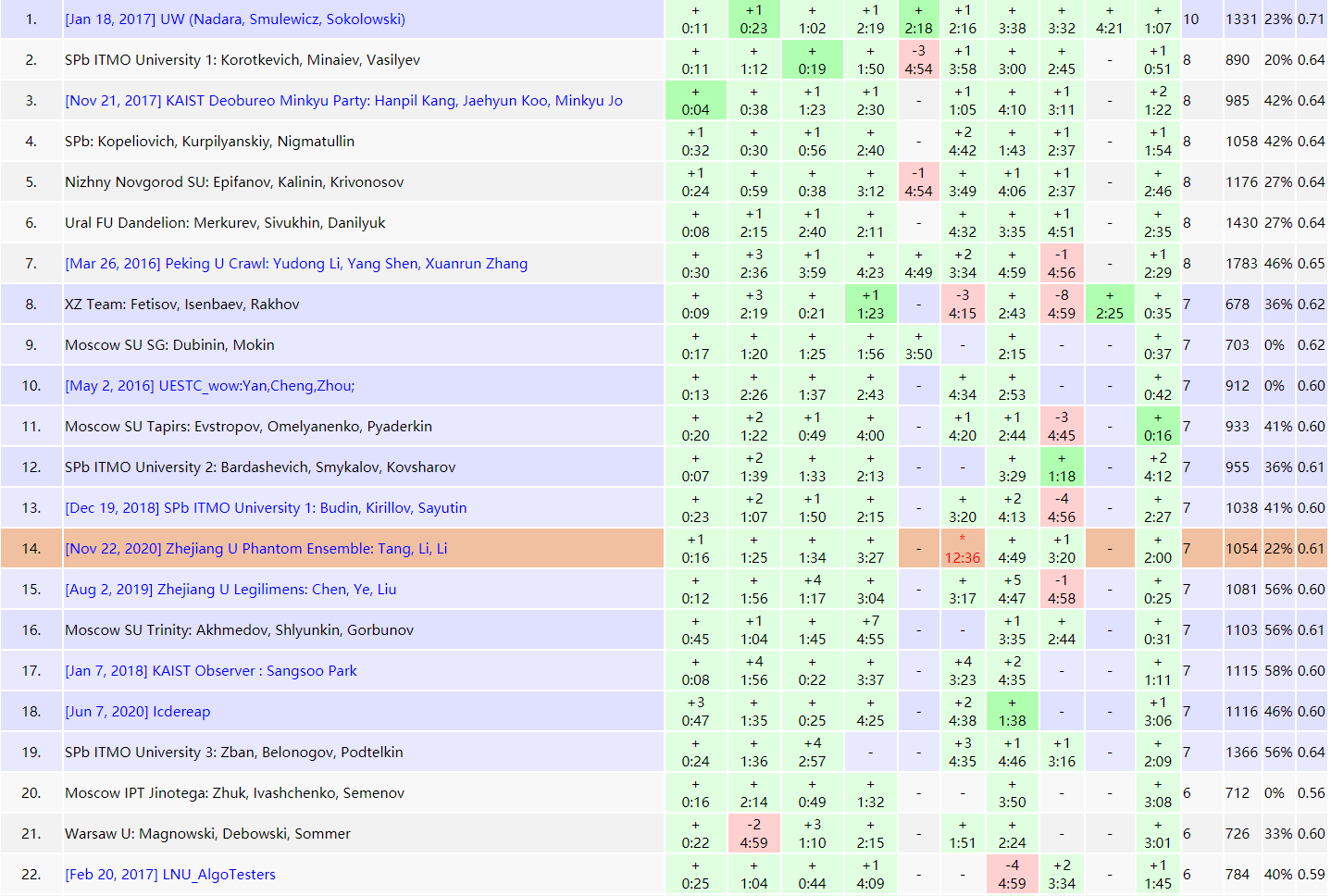1331x896 pixels.
Task: Open the UESTC_wow:Yan,Cheng,Zhou link
Action: click(209, 386)
